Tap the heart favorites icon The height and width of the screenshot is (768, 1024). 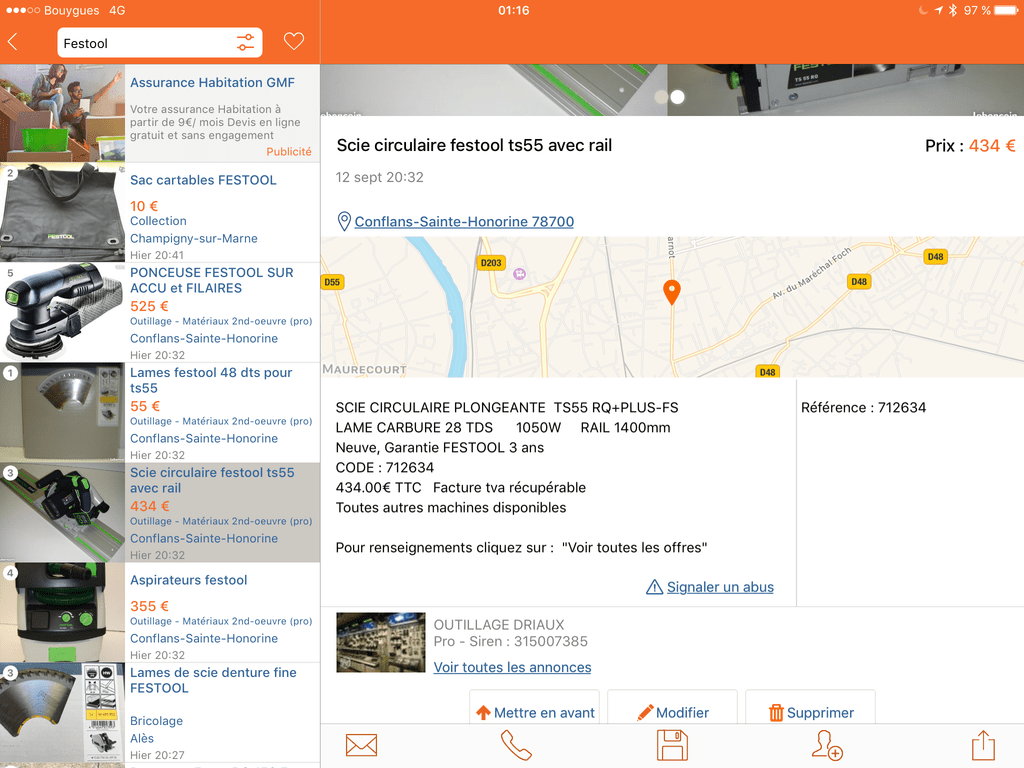[x=294, y=42]
